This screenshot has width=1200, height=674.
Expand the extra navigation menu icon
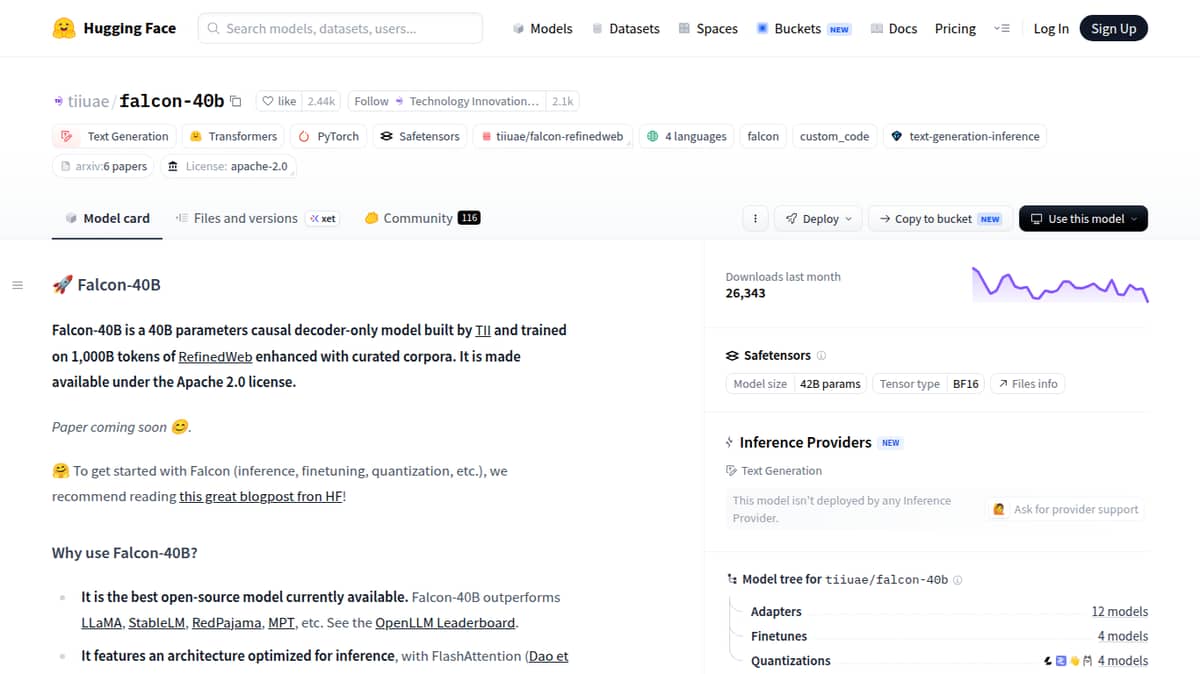[x=1001, y=29]
